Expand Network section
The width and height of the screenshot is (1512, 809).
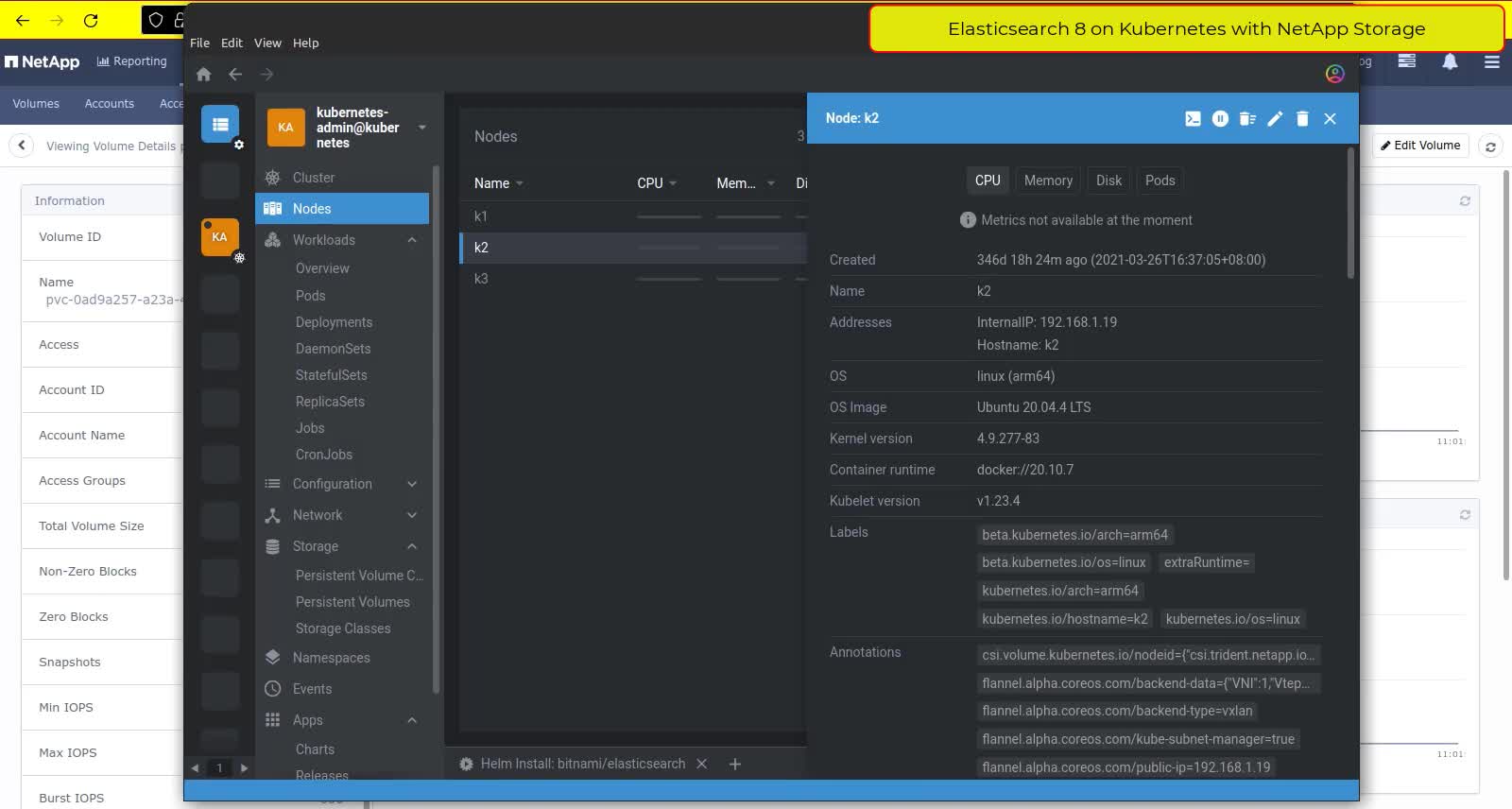(x=412, y=515)
